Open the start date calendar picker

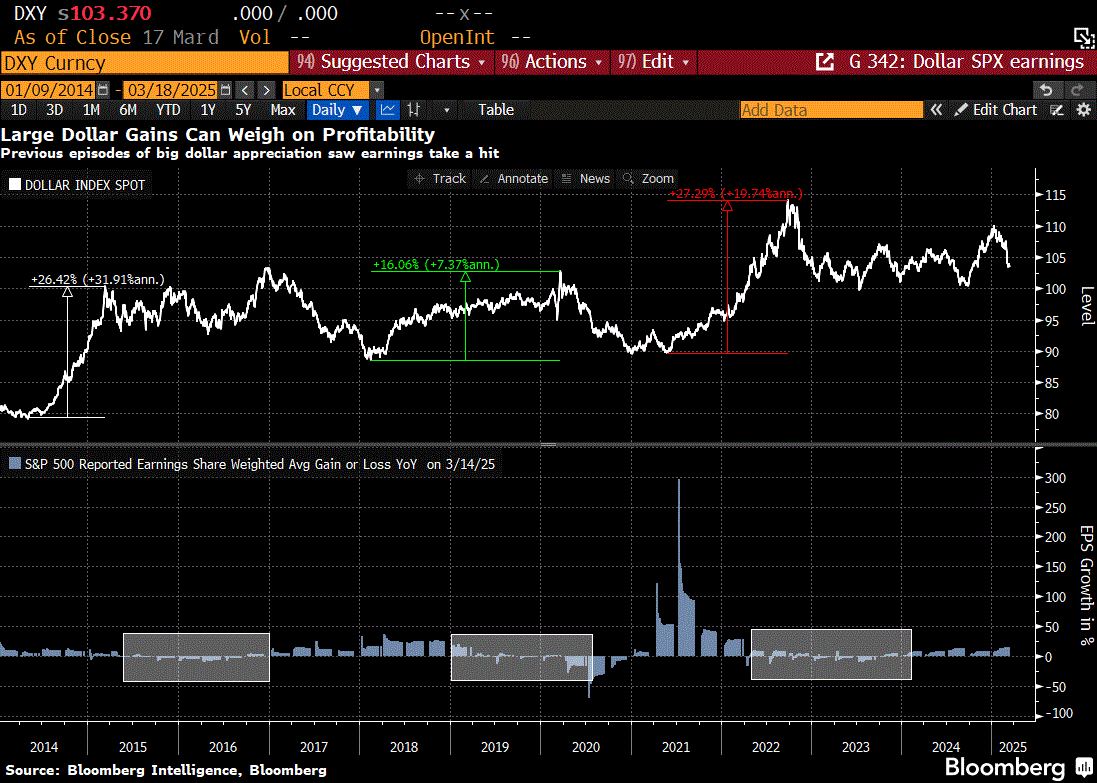click(103, 90)
